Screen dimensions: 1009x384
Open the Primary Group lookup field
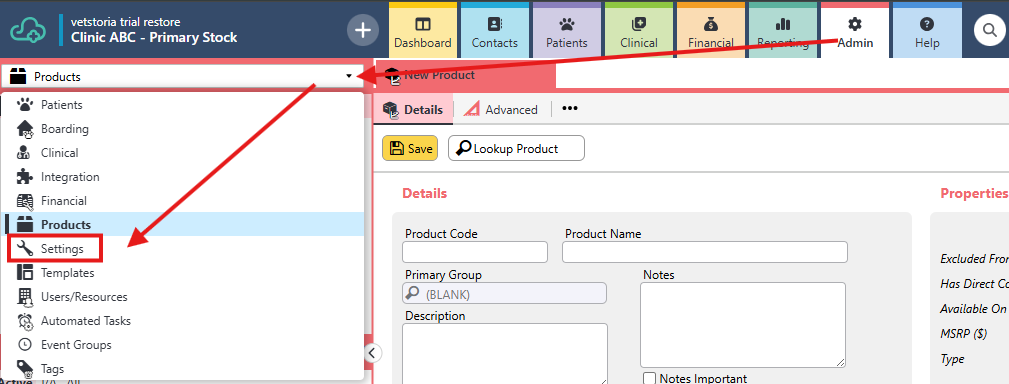tap(504, 293)
